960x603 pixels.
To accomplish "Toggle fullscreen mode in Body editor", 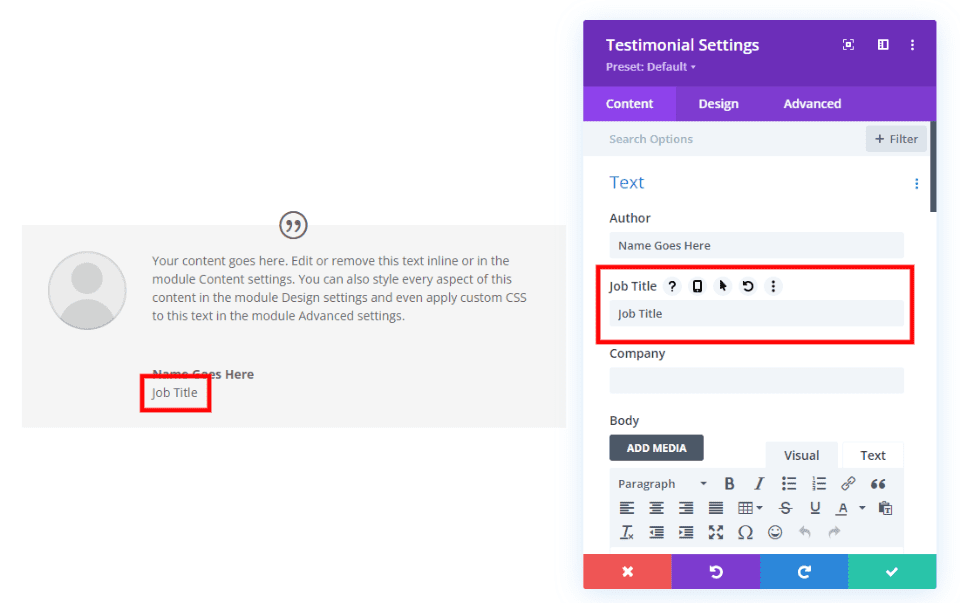I will 716,532.
